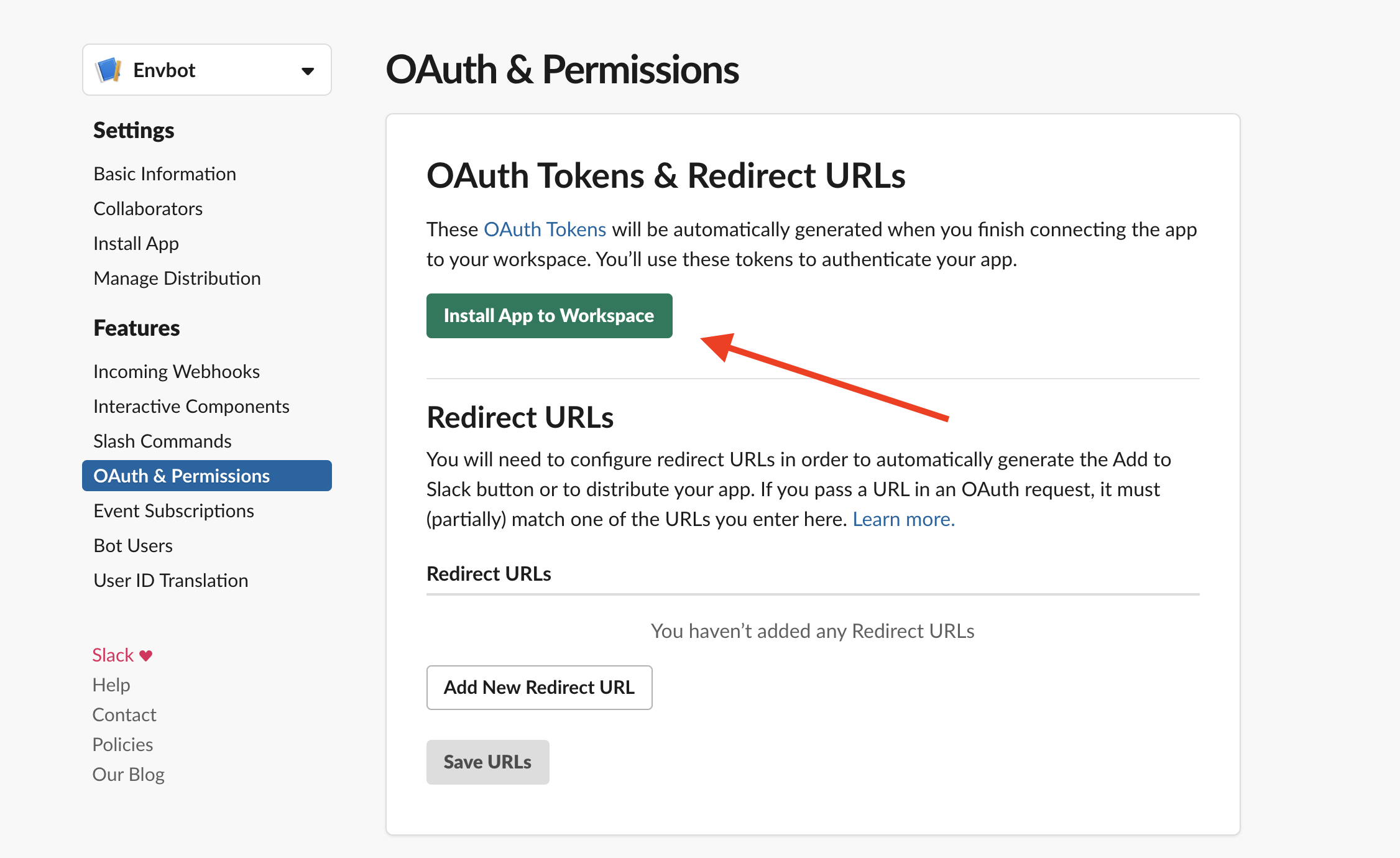Open User ID Translation
Screen dimensions: 1400x858
point(171,581)
